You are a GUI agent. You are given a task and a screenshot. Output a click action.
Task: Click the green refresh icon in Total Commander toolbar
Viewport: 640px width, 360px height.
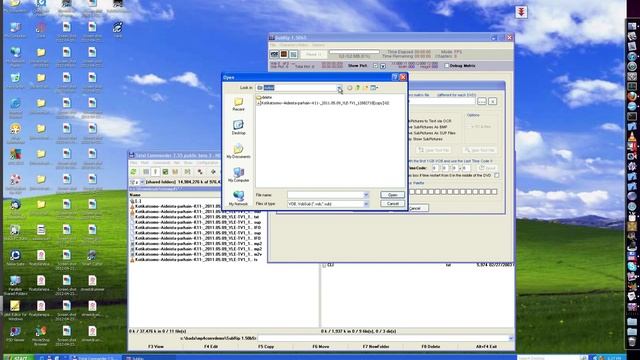(133, 172)
